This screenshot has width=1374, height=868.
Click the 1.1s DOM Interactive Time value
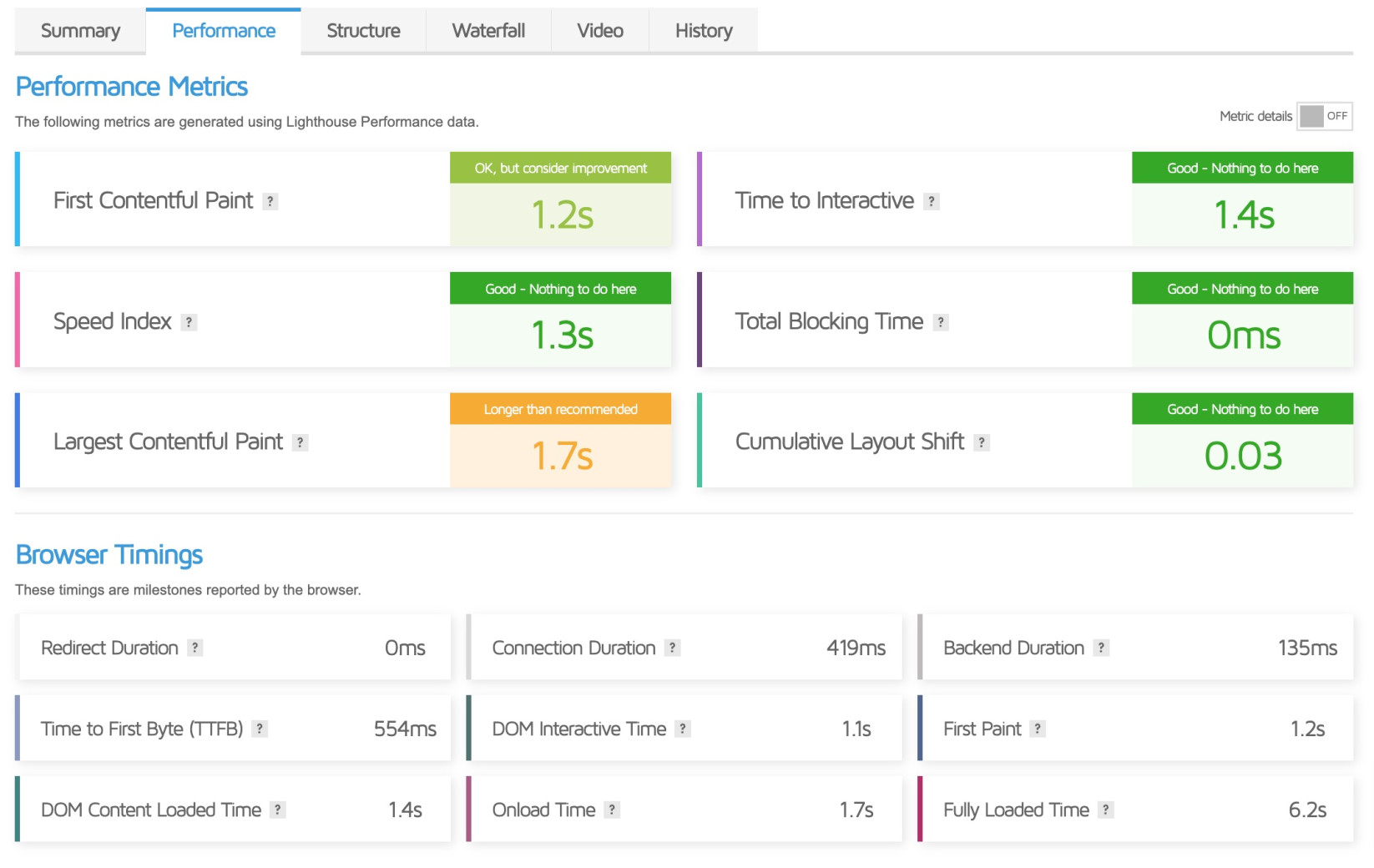pos(856,729)
